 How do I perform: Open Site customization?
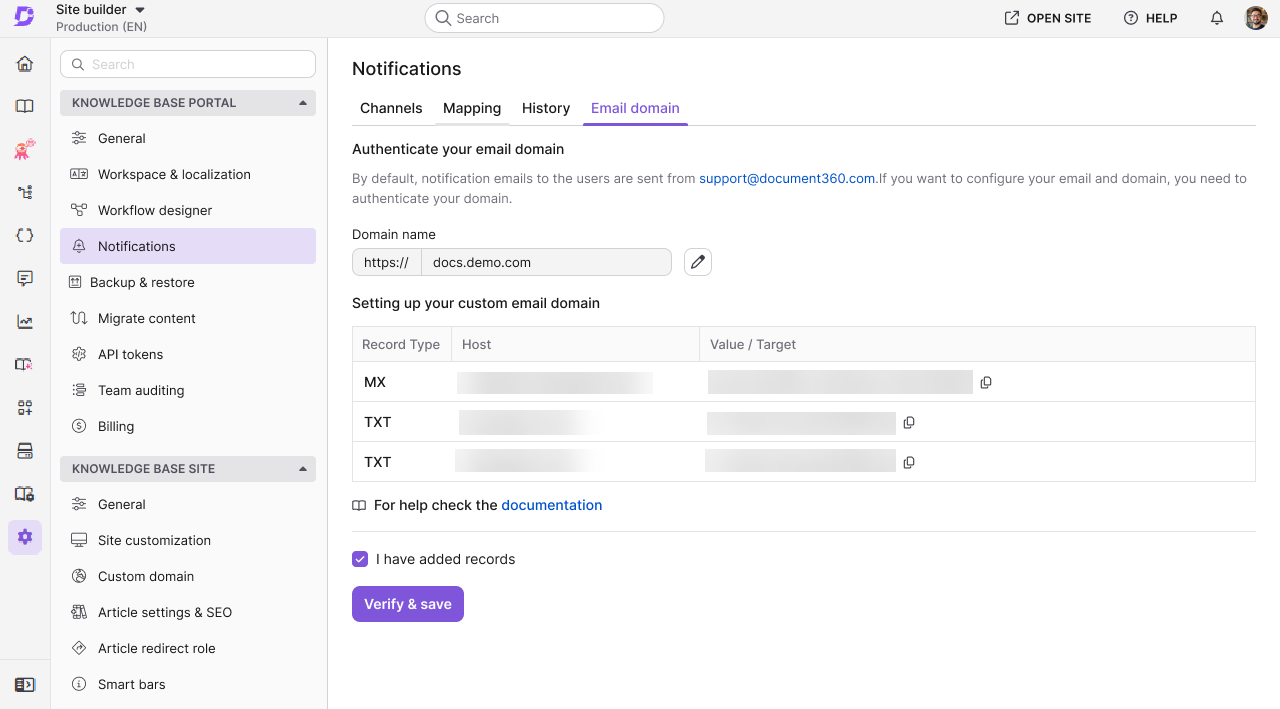coord(188,540)
